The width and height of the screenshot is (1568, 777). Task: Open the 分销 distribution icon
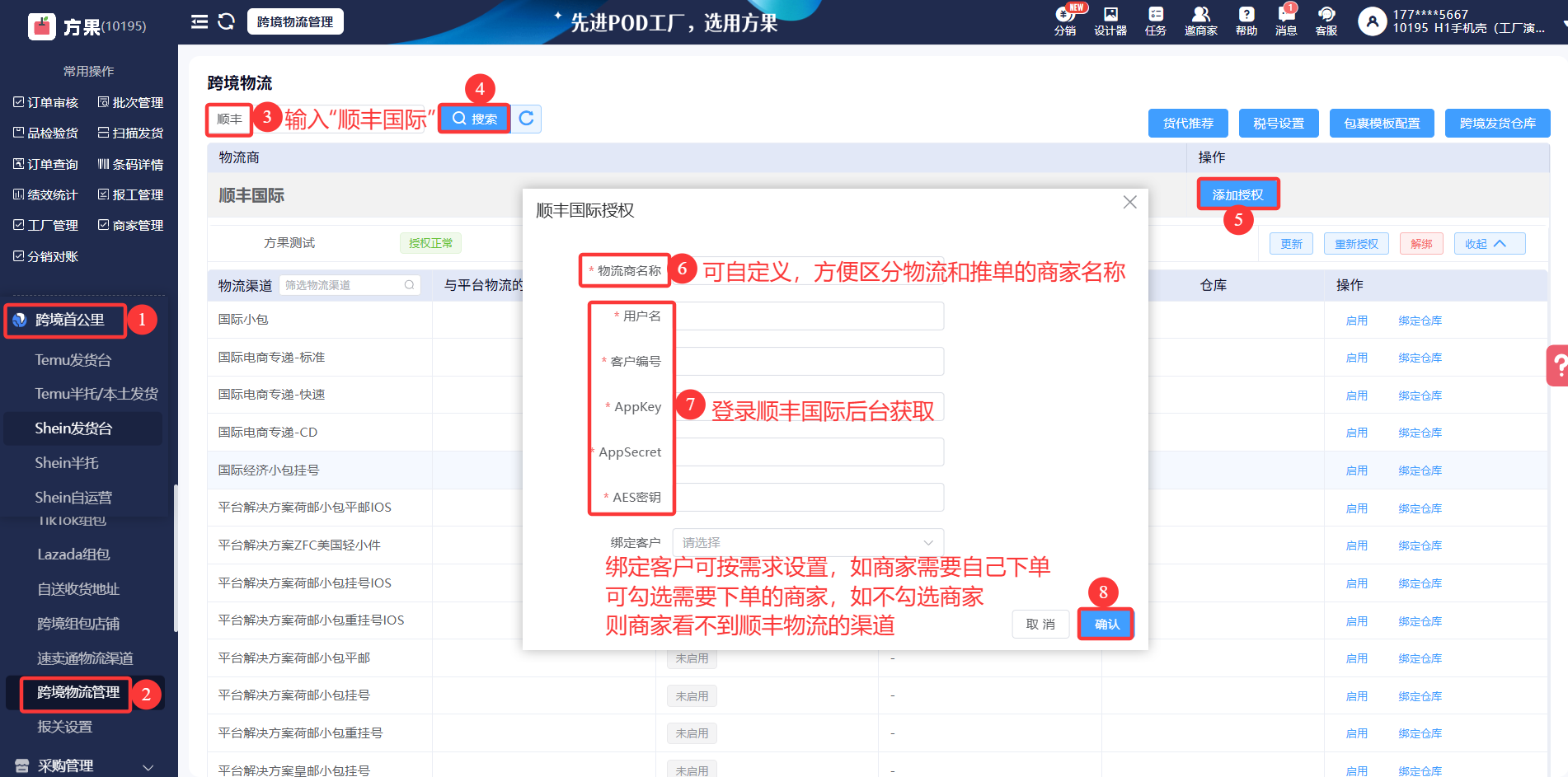click(1065, 21)
